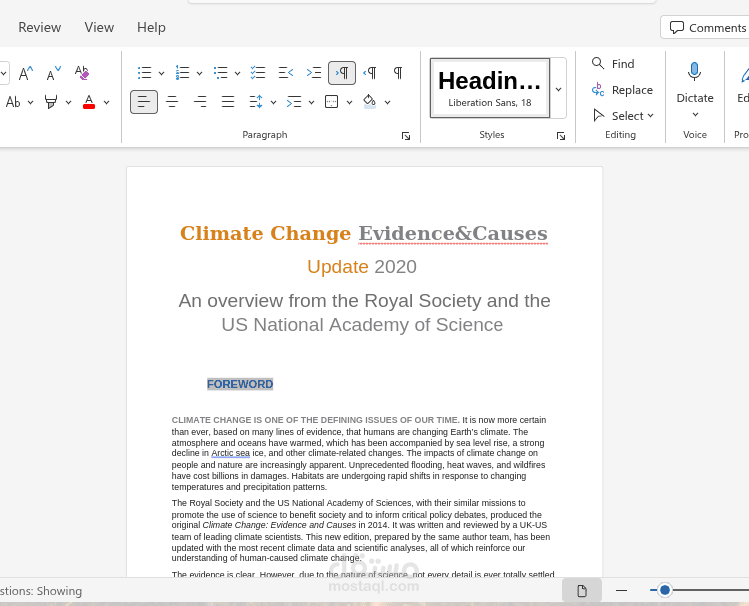Open the Help tab
749x606 pixels.
(x=151, y=27)
